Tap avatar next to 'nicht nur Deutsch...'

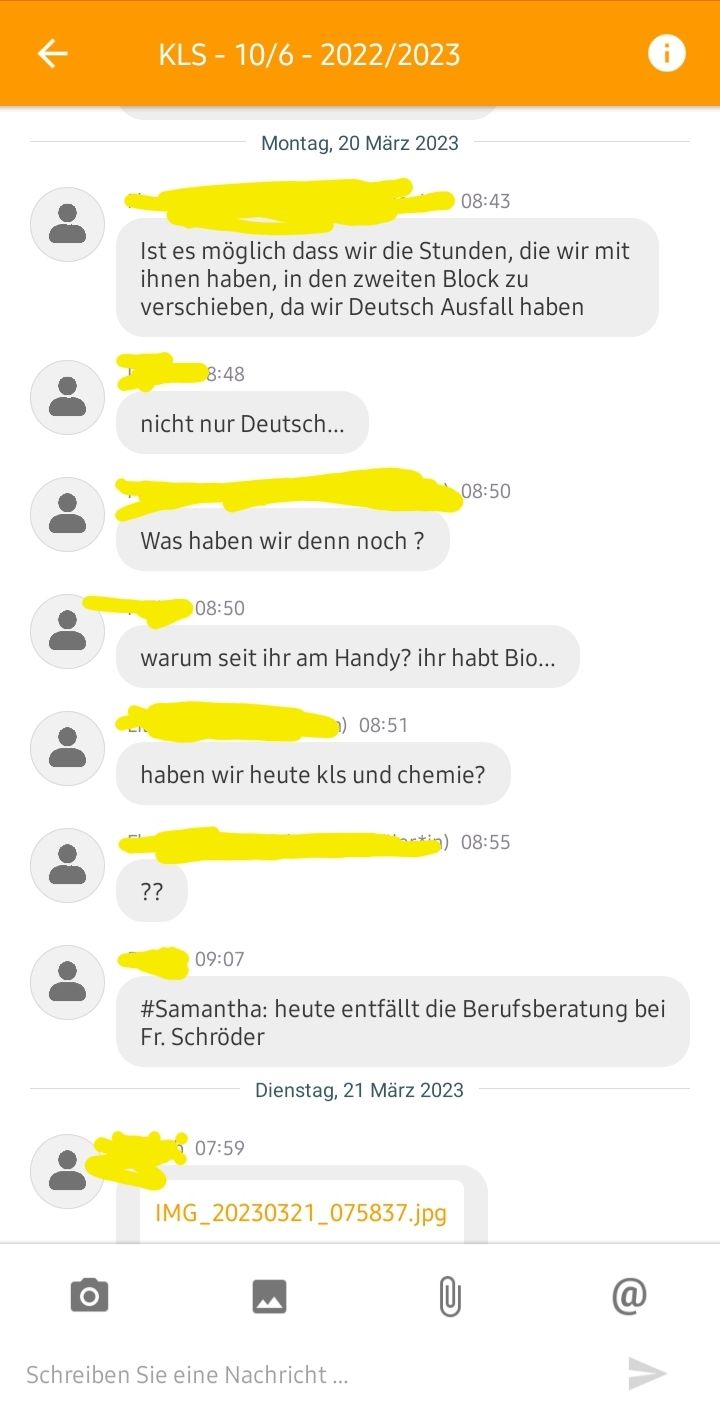[x=67, y=397]
